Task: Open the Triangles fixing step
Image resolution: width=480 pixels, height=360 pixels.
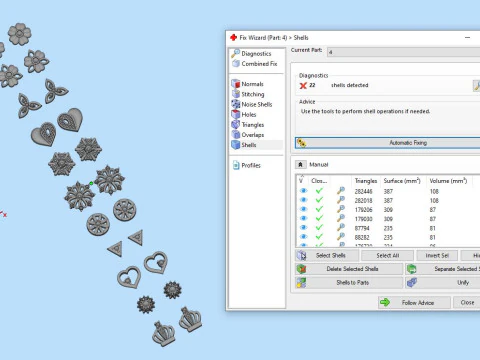Action: [x=248, y=125]
